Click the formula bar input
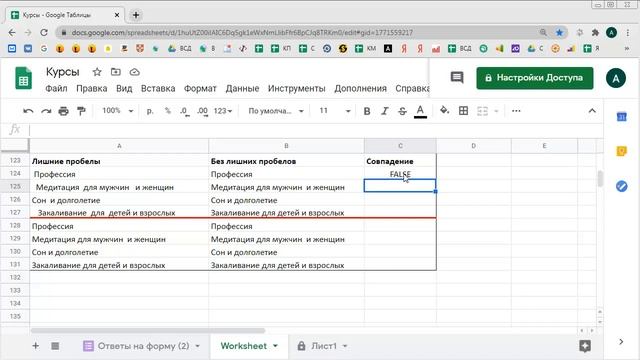The image size is (640, 360). coord(316,130)
